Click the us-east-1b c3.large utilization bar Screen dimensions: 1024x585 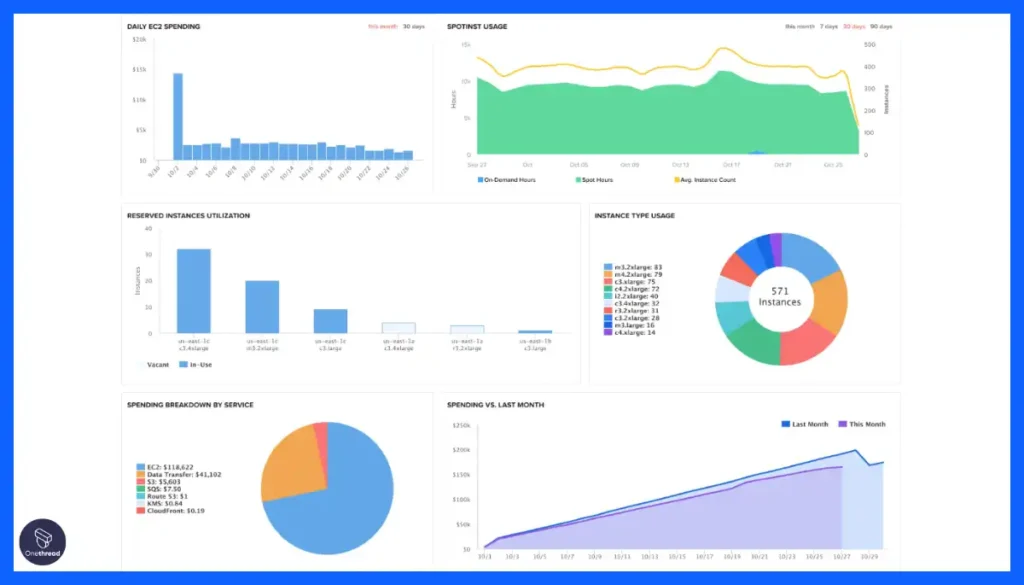point(535,332)
